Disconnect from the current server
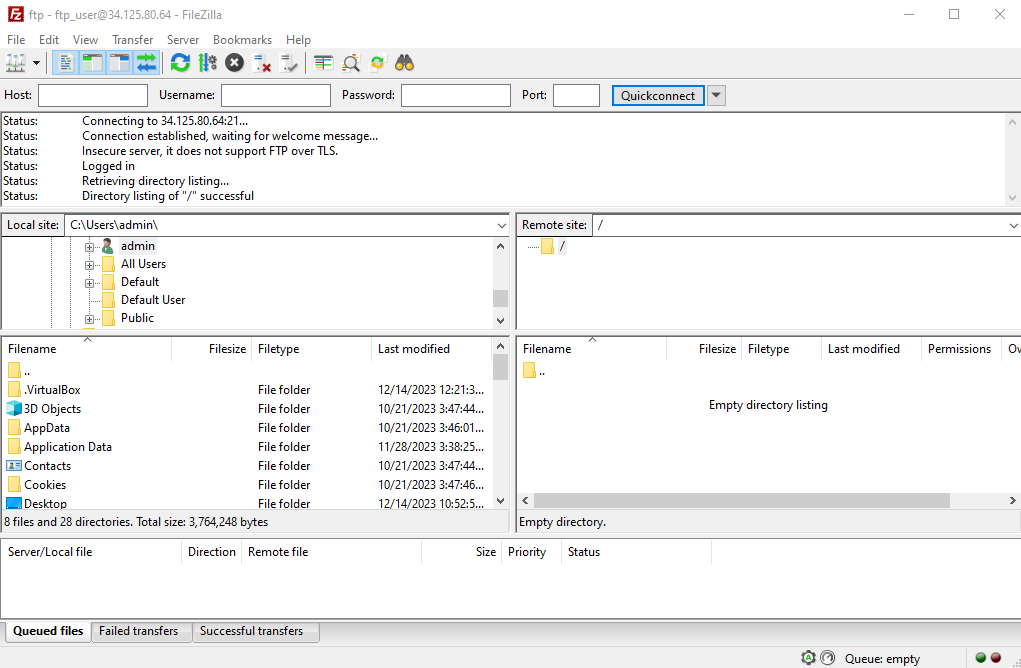This screenshot has width=1021, height=668. click(x=262, y=63)
